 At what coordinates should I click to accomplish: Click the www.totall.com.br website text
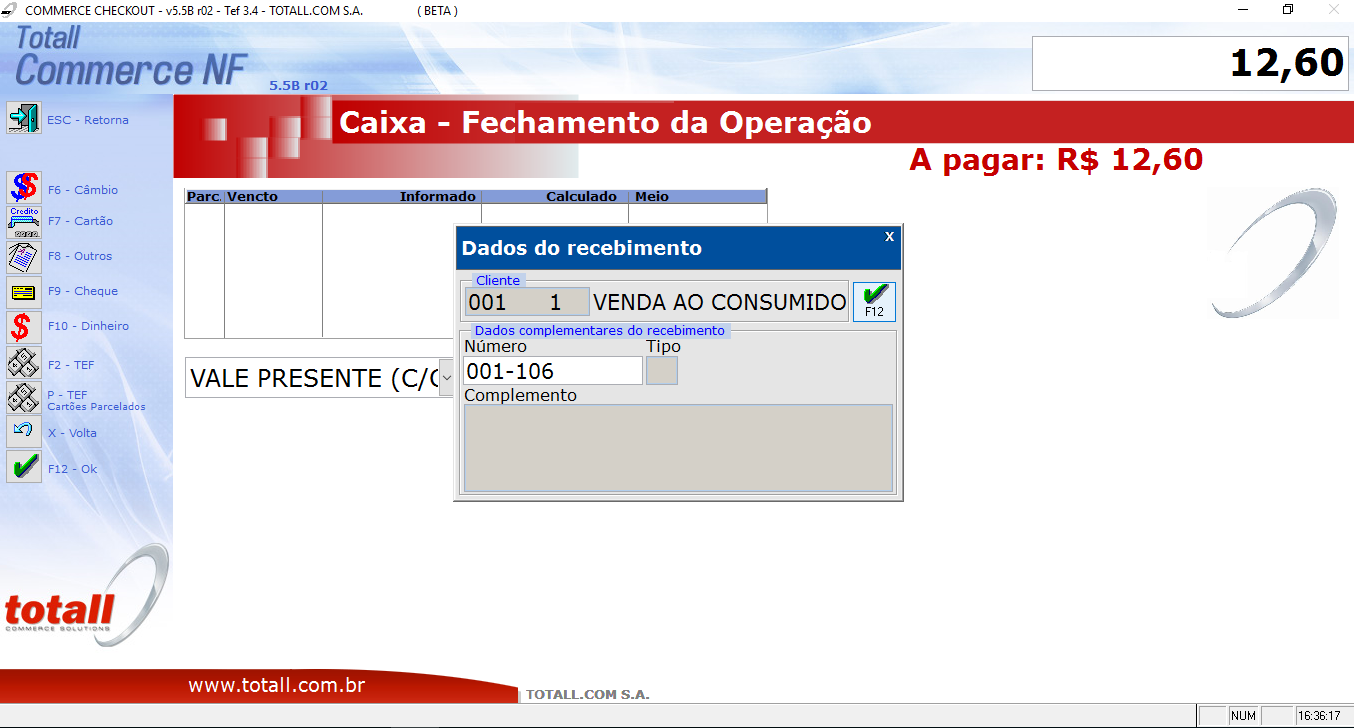(276, 686)
